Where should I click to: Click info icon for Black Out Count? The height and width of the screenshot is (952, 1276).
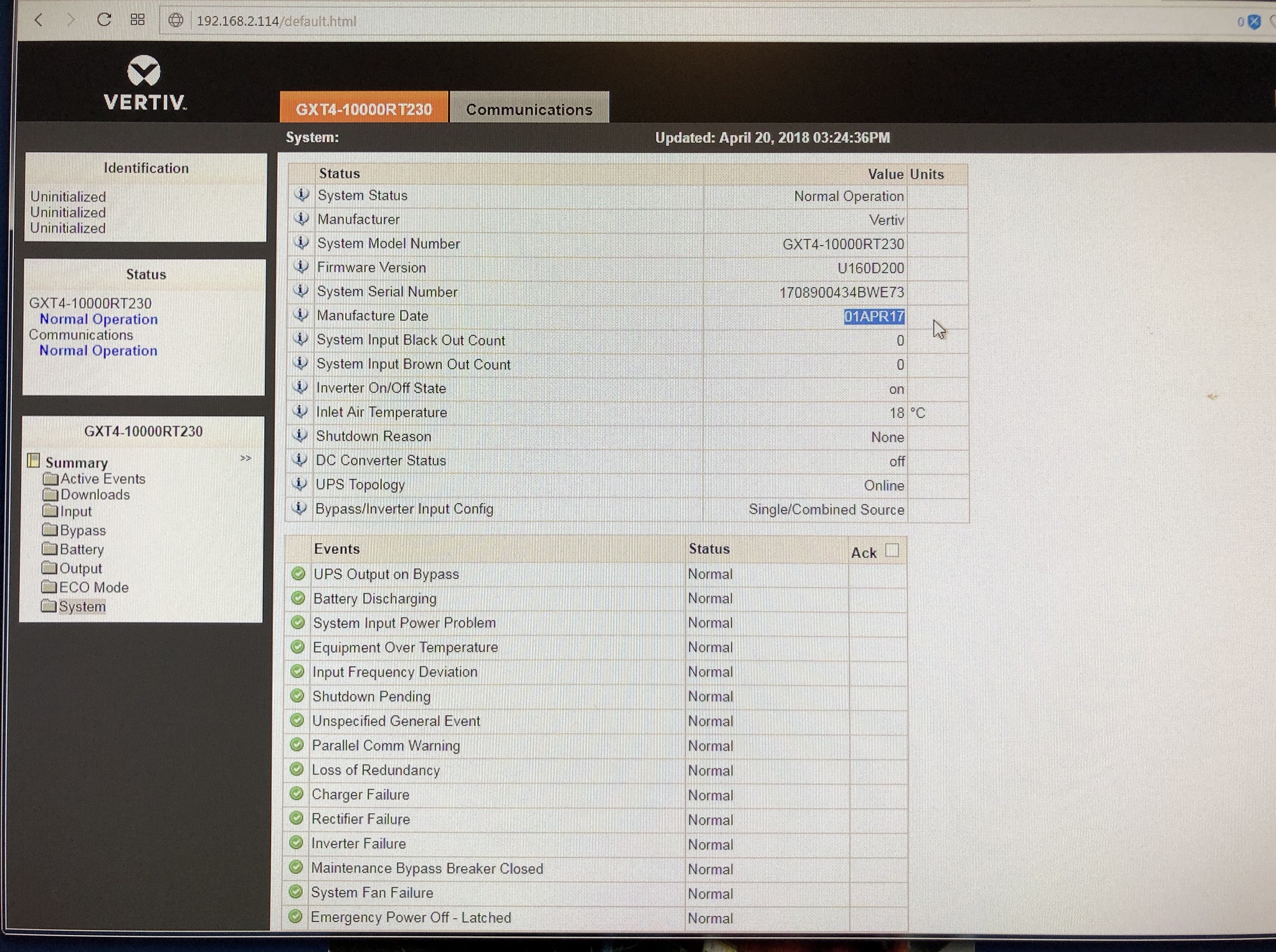point(301,339)
